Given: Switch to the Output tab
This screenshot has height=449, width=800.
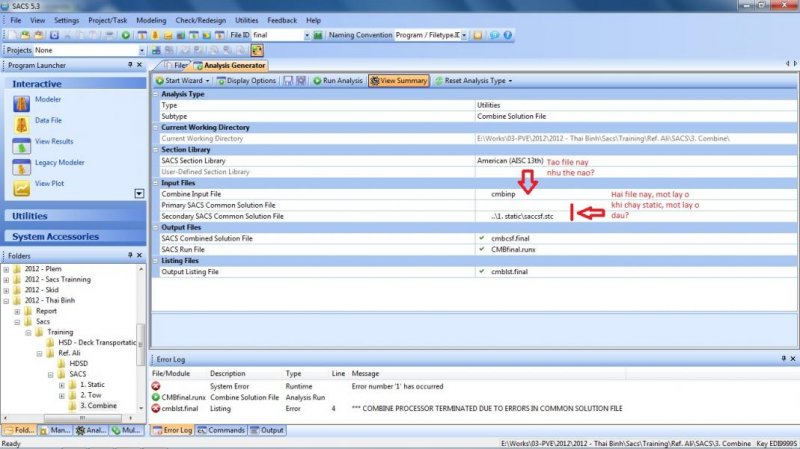Looking at the screenshot, I should click(266, 430).
